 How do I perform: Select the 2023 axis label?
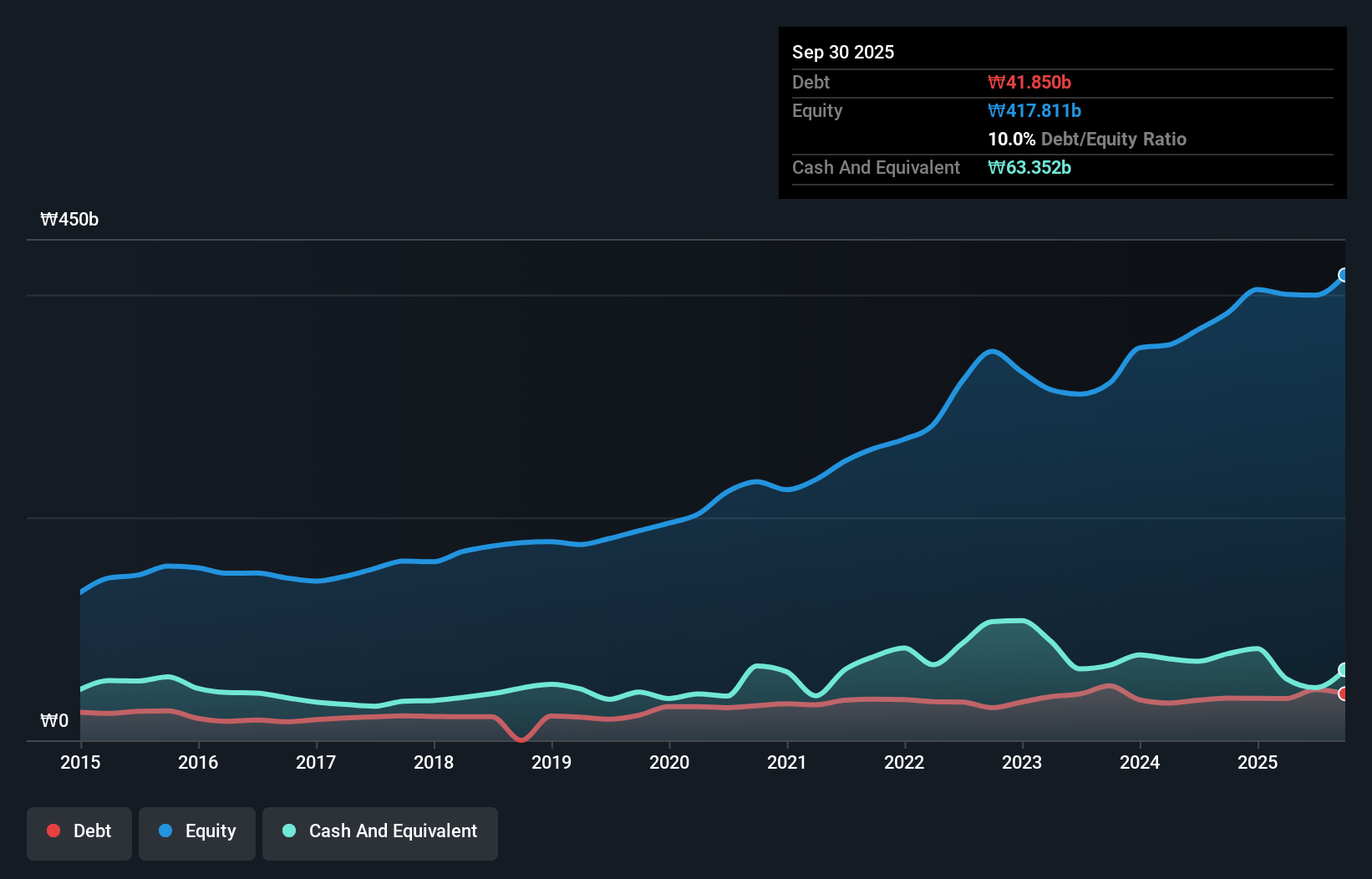pyautogui.click(x=1023, y=763)
